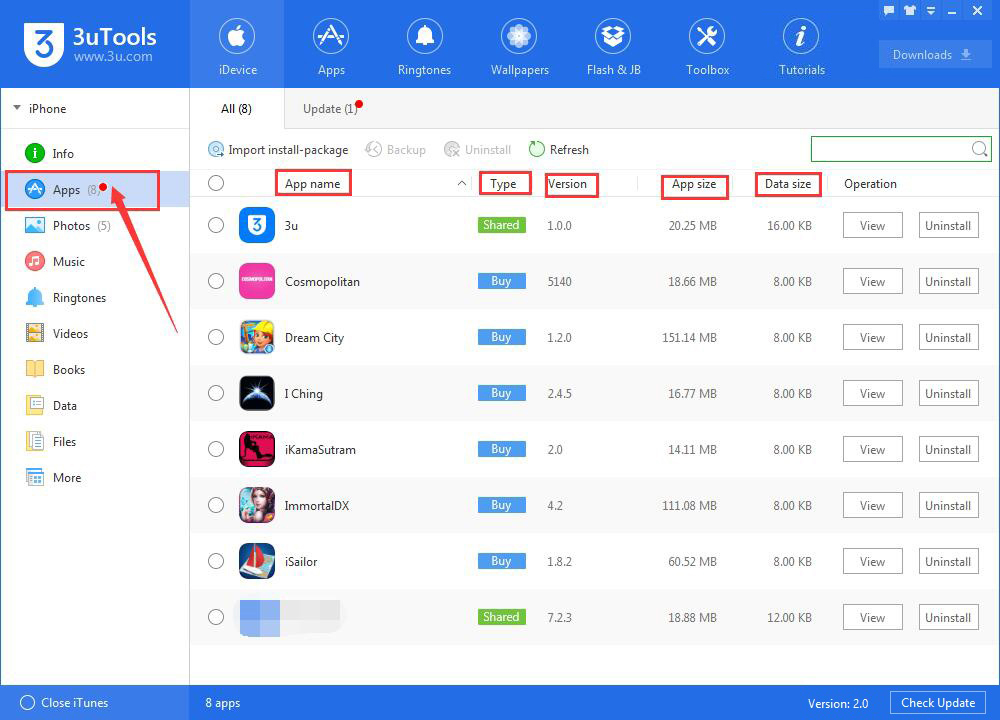Click the 3u app icon
The width and height of the screenshot is (1000, 720).
(x=256, y=225)
